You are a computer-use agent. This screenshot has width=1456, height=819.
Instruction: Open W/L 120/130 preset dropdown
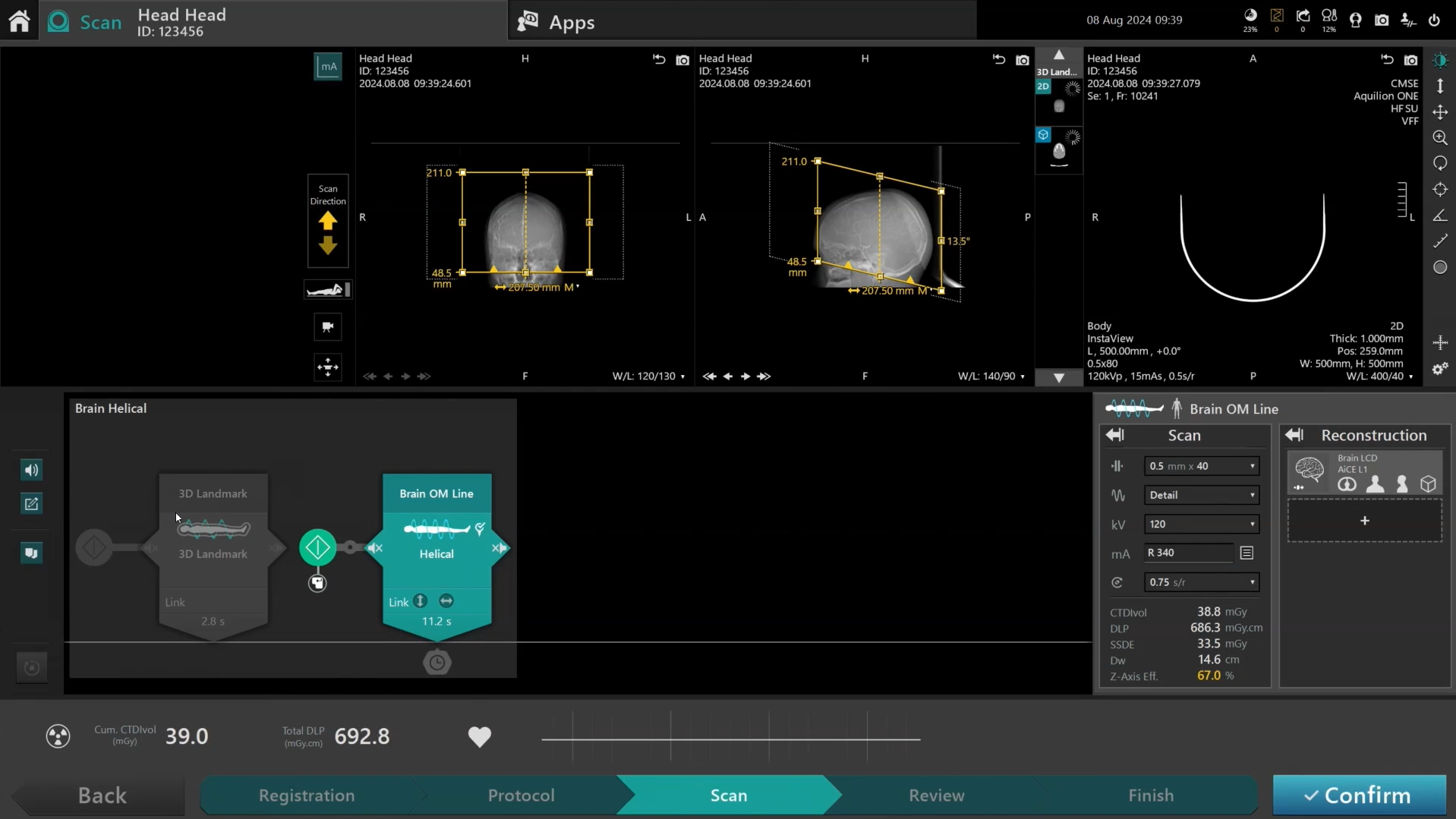649,376
